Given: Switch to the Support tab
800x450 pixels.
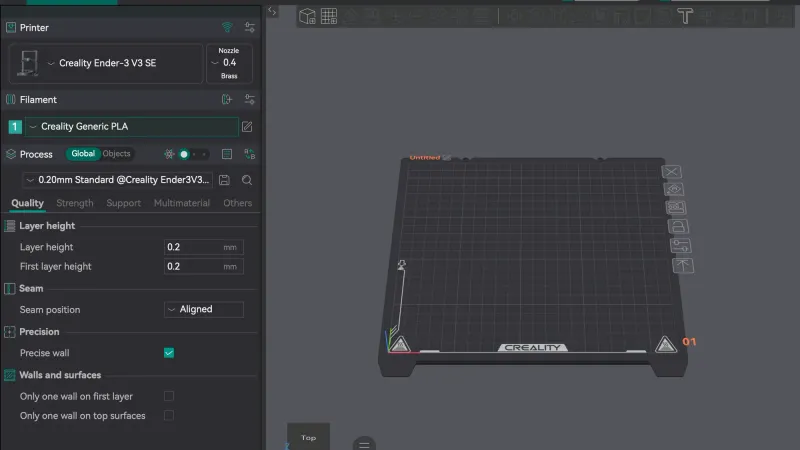Looking at the screenshot, I should tap(123, 203).
